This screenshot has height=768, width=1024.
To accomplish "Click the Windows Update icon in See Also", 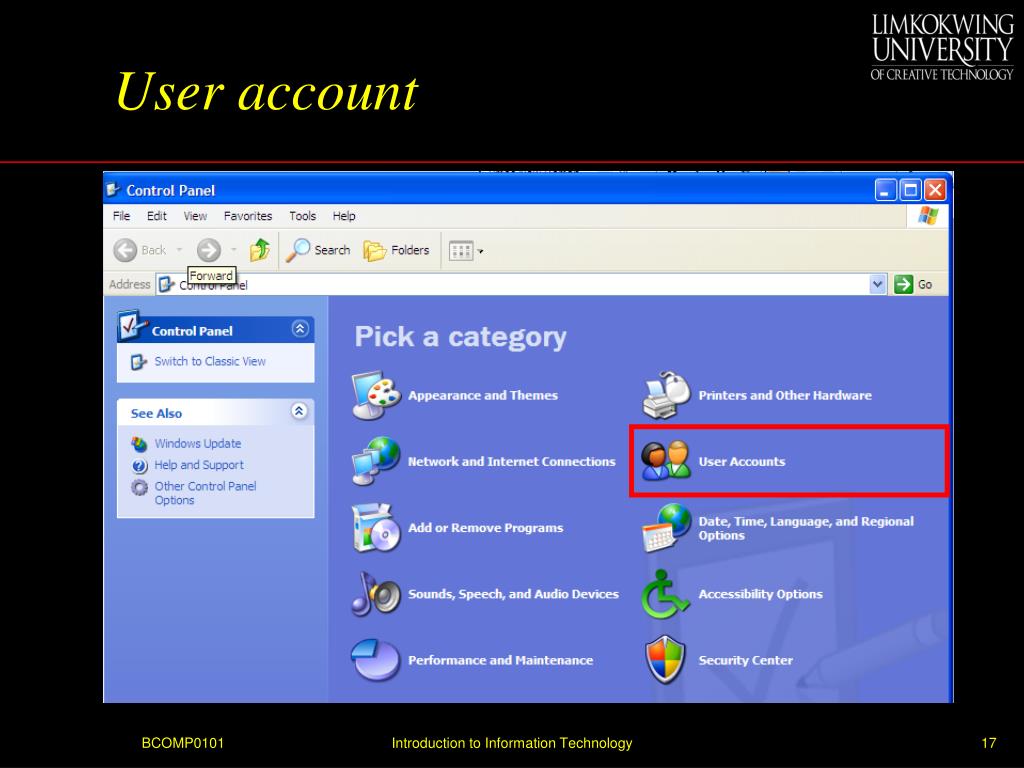I will (139, 444).
